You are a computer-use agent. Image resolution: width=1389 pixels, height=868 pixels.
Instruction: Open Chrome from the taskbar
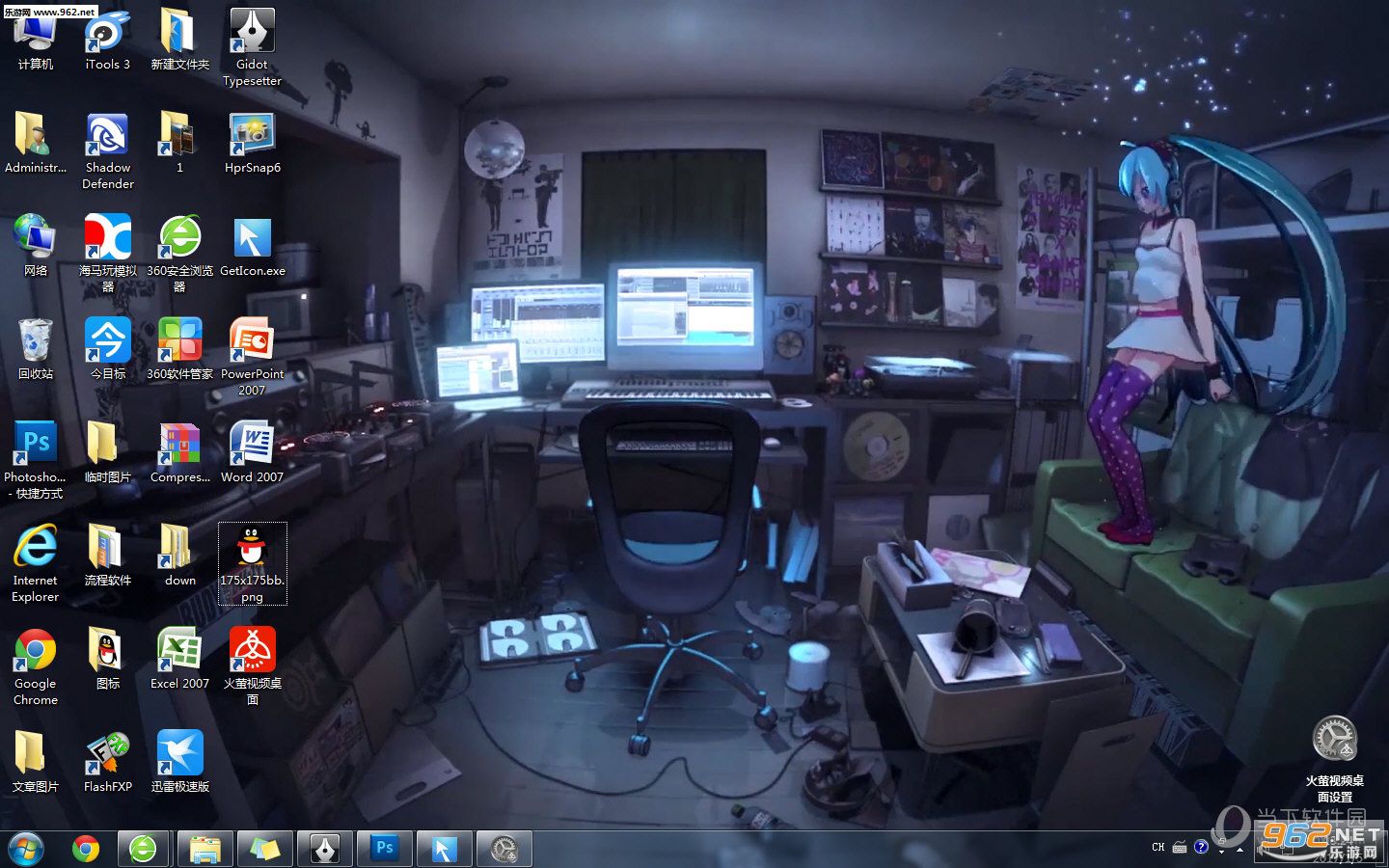[86, 849]
